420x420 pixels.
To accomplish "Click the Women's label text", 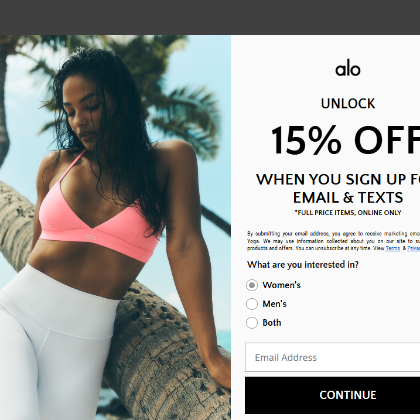I will 281,285.
